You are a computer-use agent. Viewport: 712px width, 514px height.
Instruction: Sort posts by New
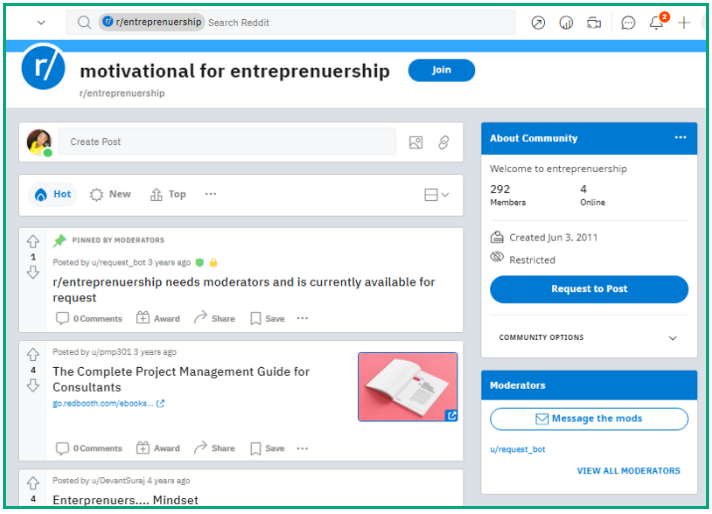[x=110, y=194]
